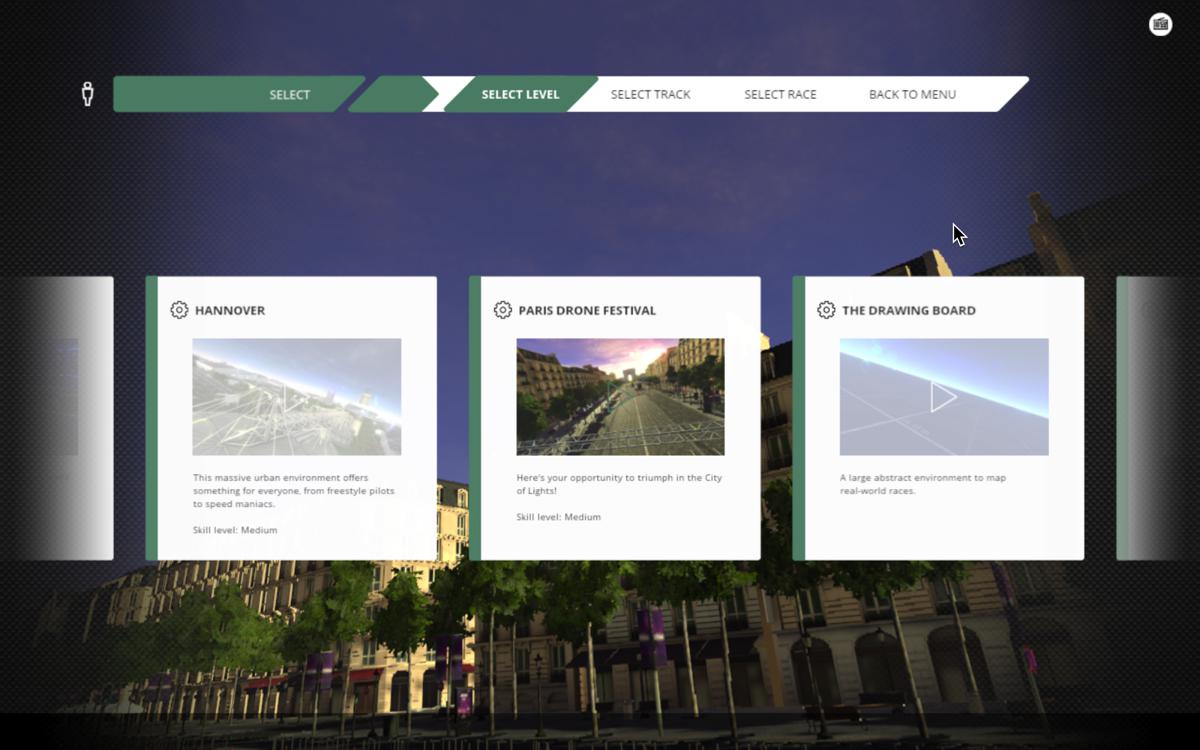Play the Hannover level preview thumbnail
1200x750 pixels.
coord(297,397)
